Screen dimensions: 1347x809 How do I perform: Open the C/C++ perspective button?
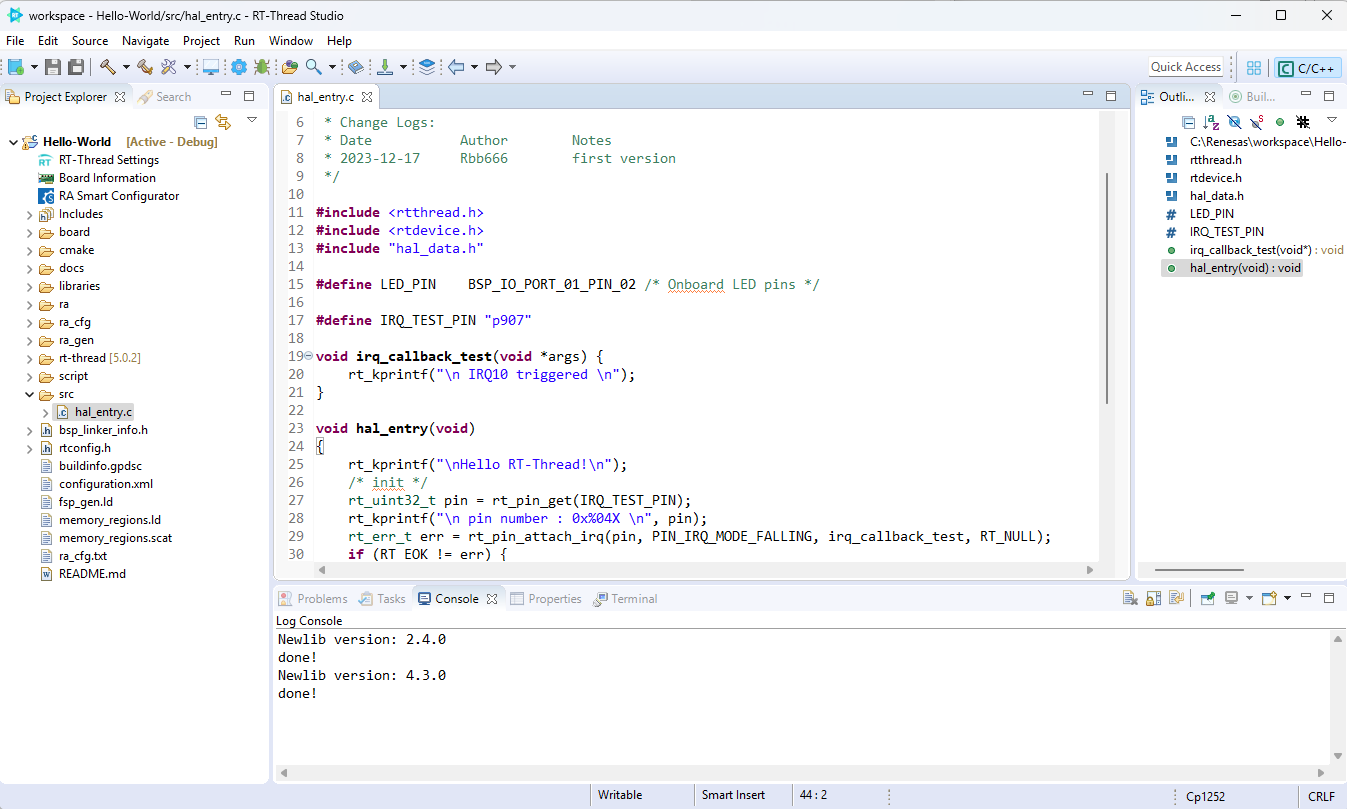pos(1307,68)
